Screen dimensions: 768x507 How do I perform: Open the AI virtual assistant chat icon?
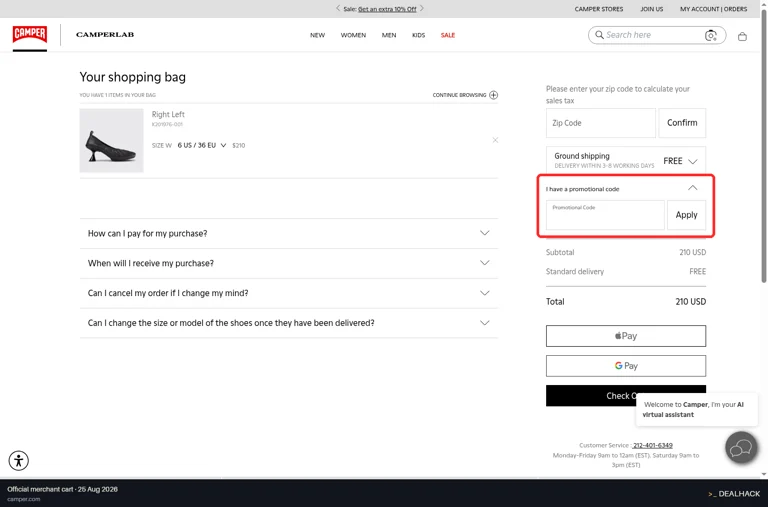coord(741,448)
